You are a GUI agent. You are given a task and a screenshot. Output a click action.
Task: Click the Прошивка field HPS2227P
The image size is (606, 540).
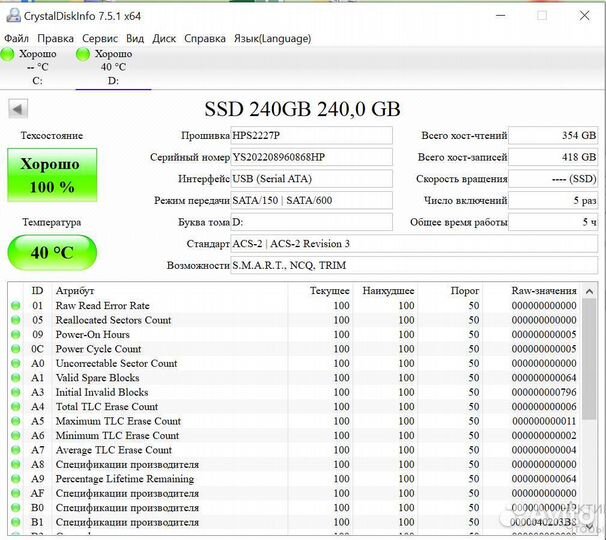pos(312,135)
